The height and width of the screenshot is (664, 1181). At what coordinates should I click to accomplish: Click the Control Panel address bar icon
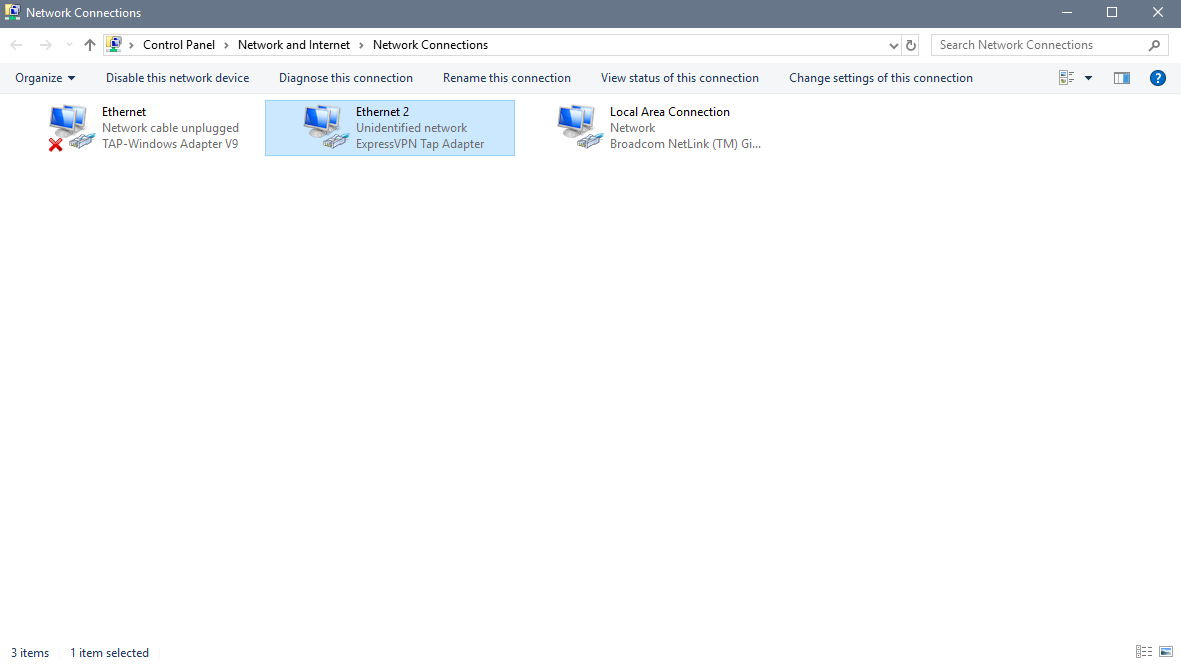(x=114, y=44)
